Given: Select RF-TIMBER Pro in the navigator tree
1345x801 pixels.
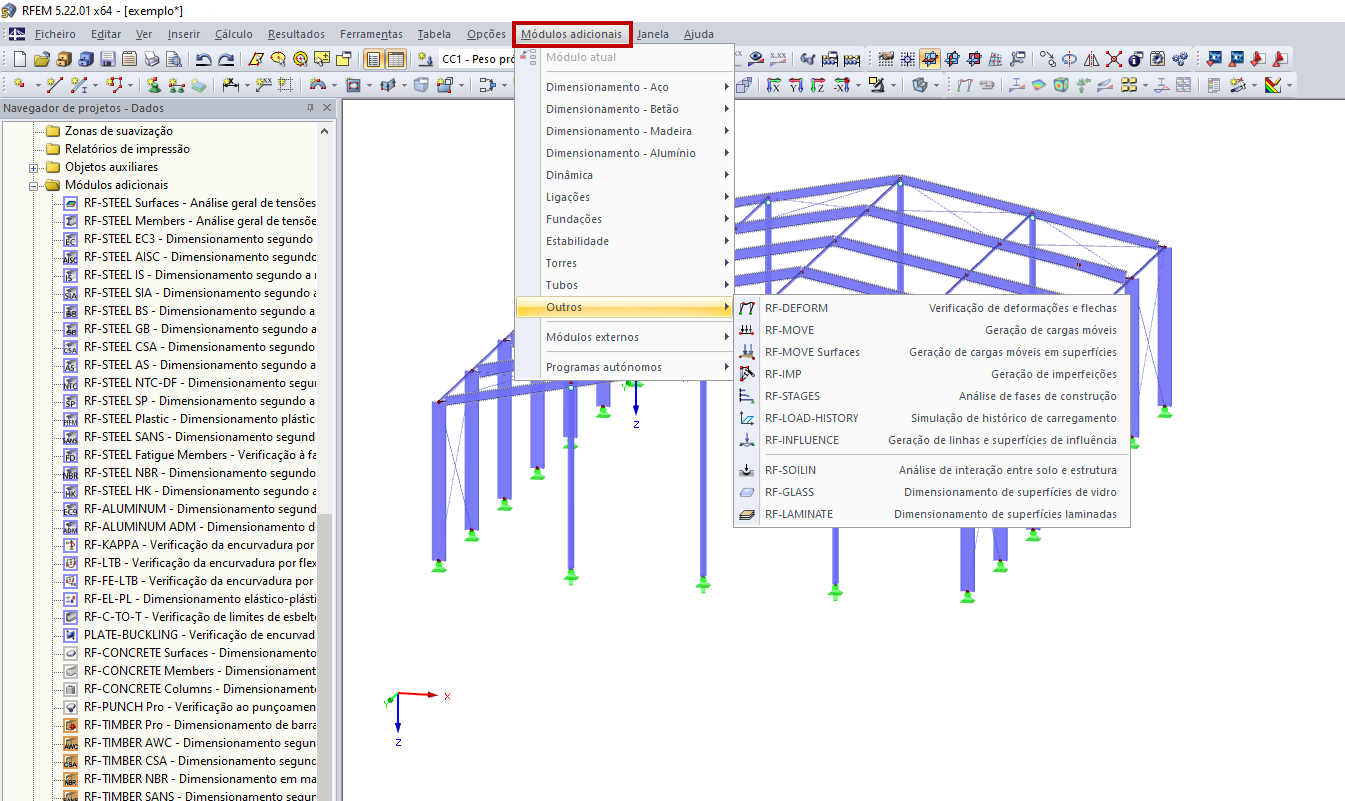Looking at the screenshot, I should (199, 725).
